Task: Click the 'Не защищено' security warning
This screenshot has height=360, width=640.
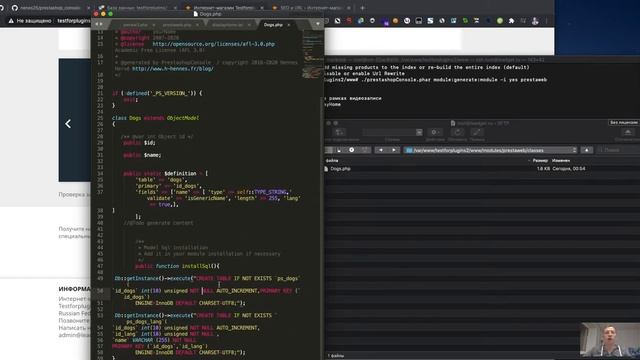Action: click(x=30, y=21)
